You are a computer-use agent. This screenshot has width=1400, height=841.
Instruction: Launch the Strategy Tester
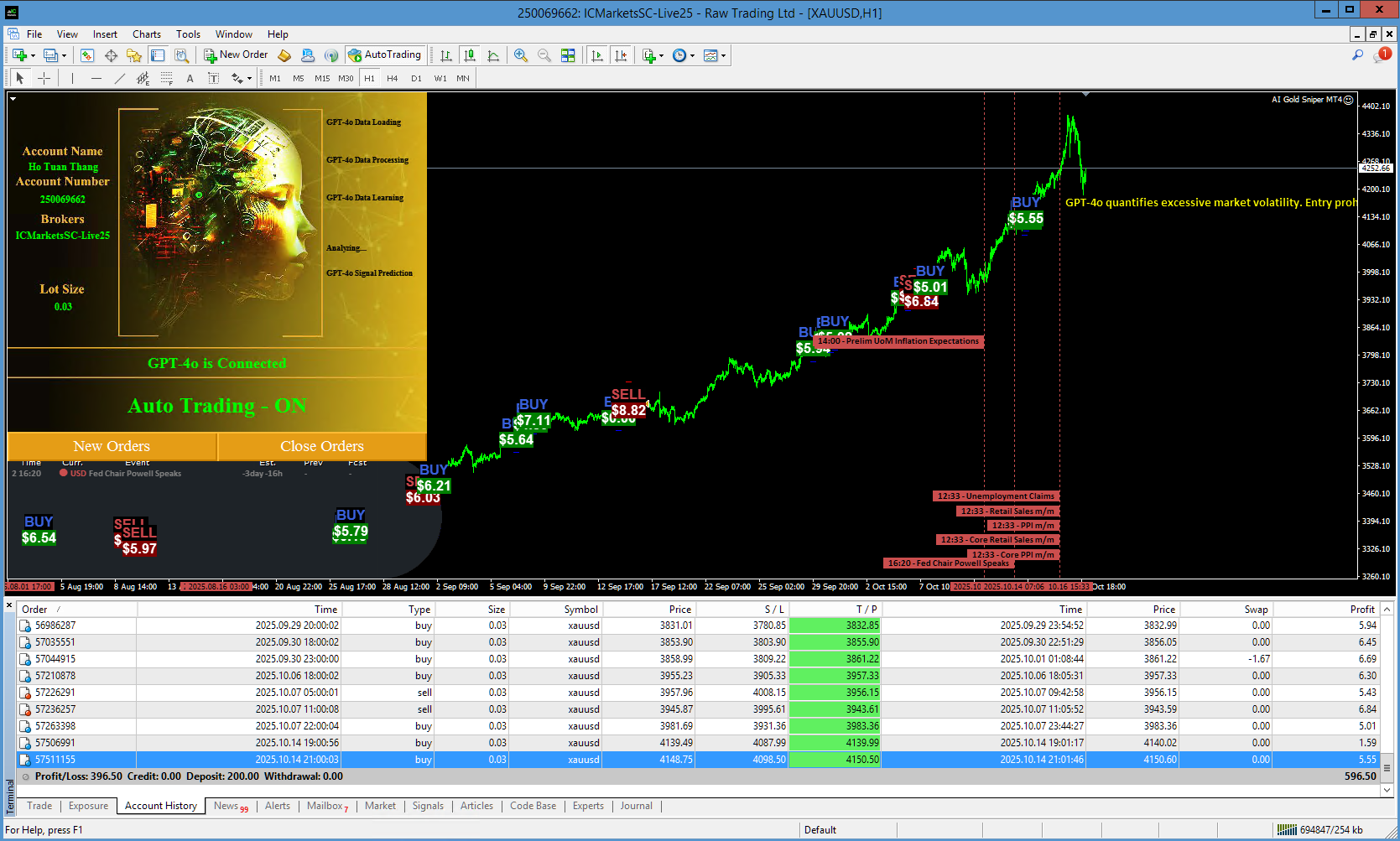pos(181,55)
